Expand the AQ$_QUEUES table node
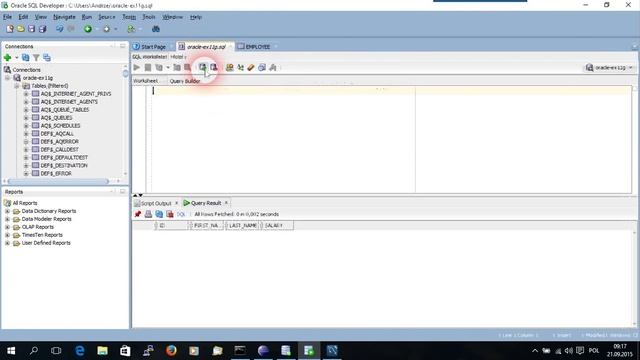Image resolution: width=640 pixels, height=360 pixels. coord(26,118)
